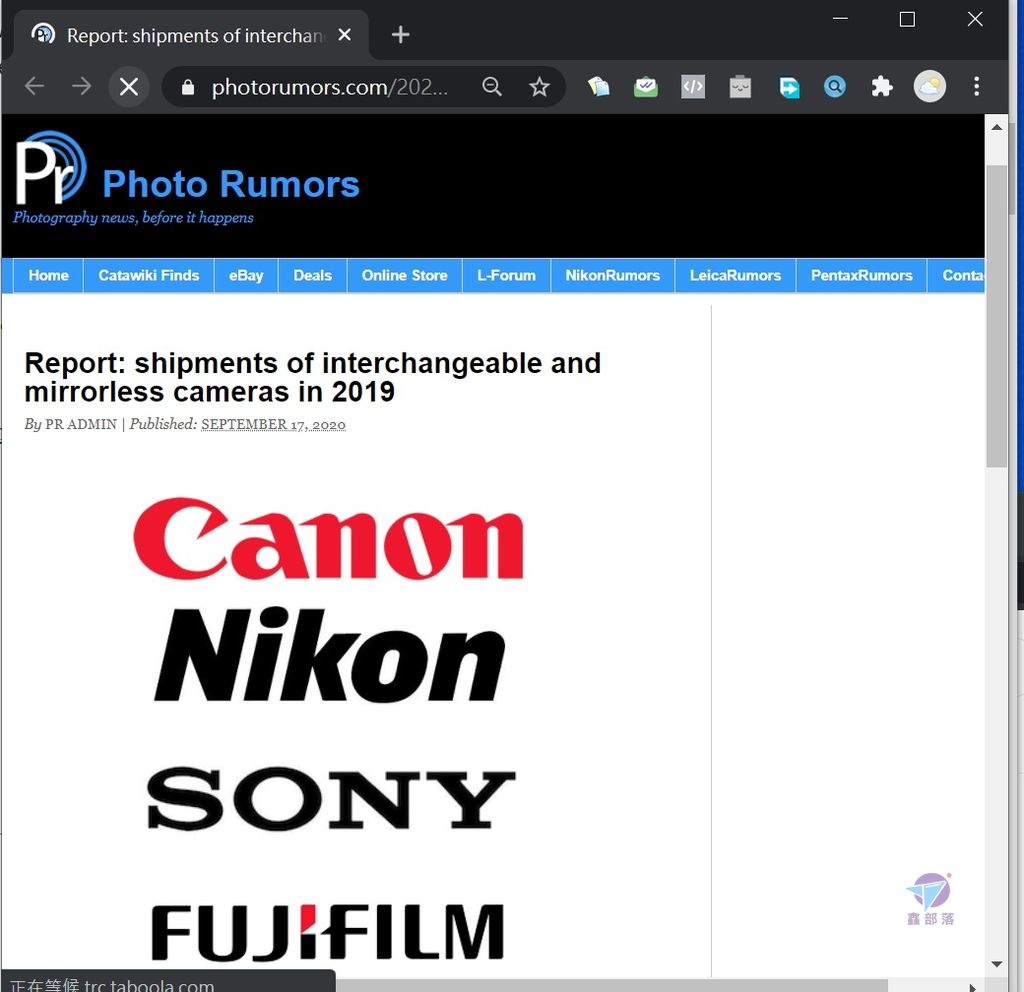Open the blue round search extension
Screen dimensions: 1024x992
pyautogui.click(x=835, y=86)
